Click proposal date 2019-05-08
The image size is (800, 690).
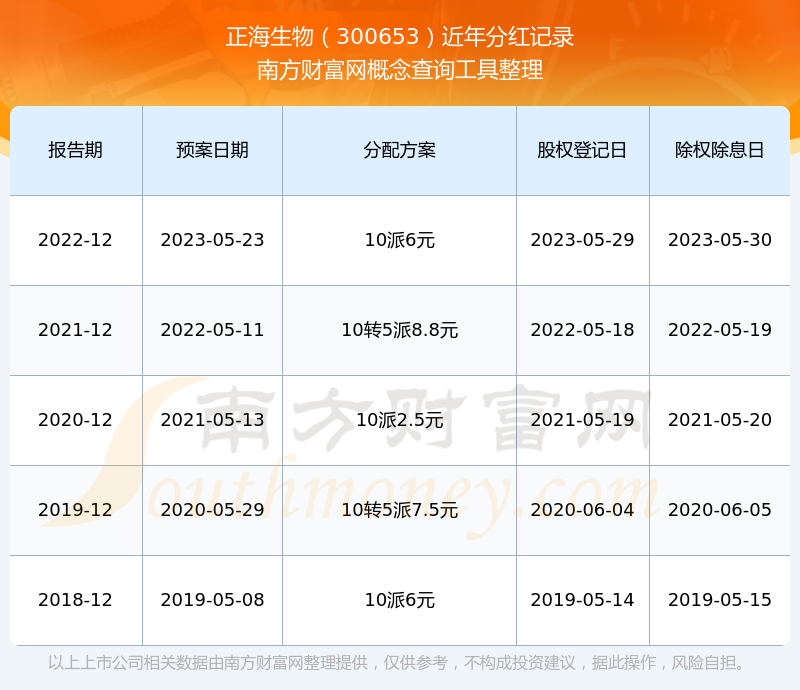(212, 600)
